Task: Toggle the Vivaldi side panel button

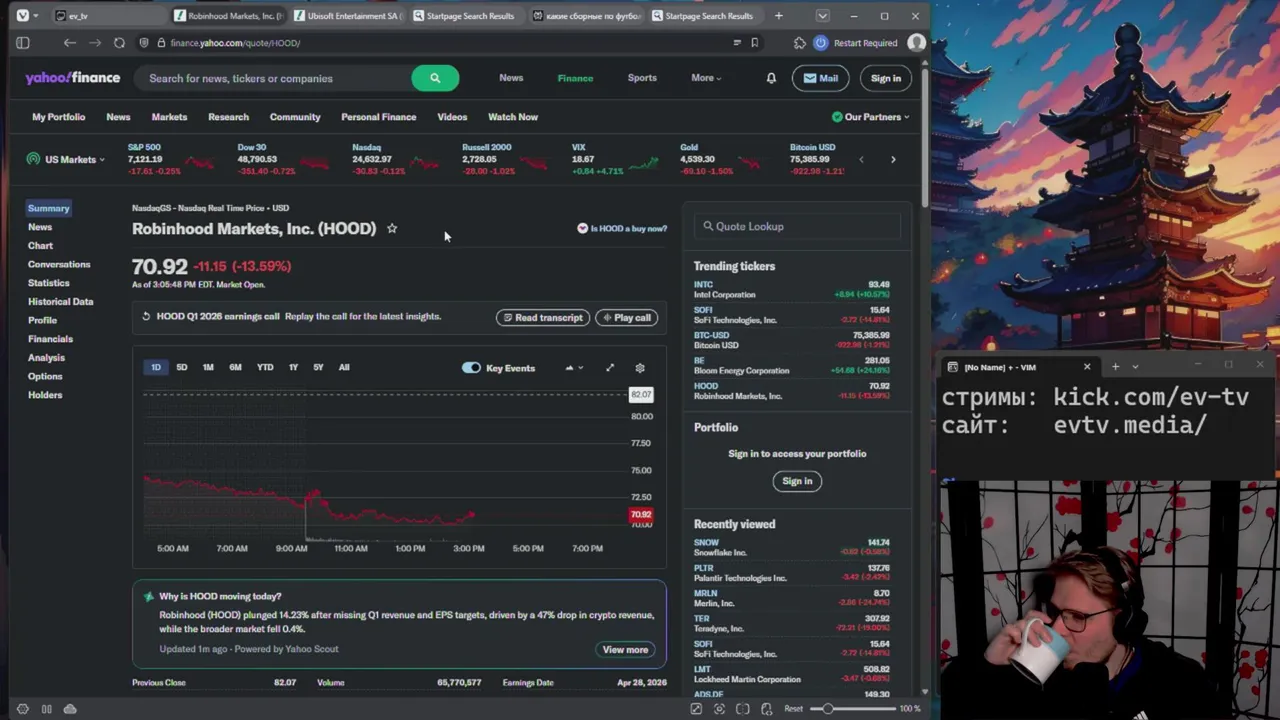Action: point(23,43)
